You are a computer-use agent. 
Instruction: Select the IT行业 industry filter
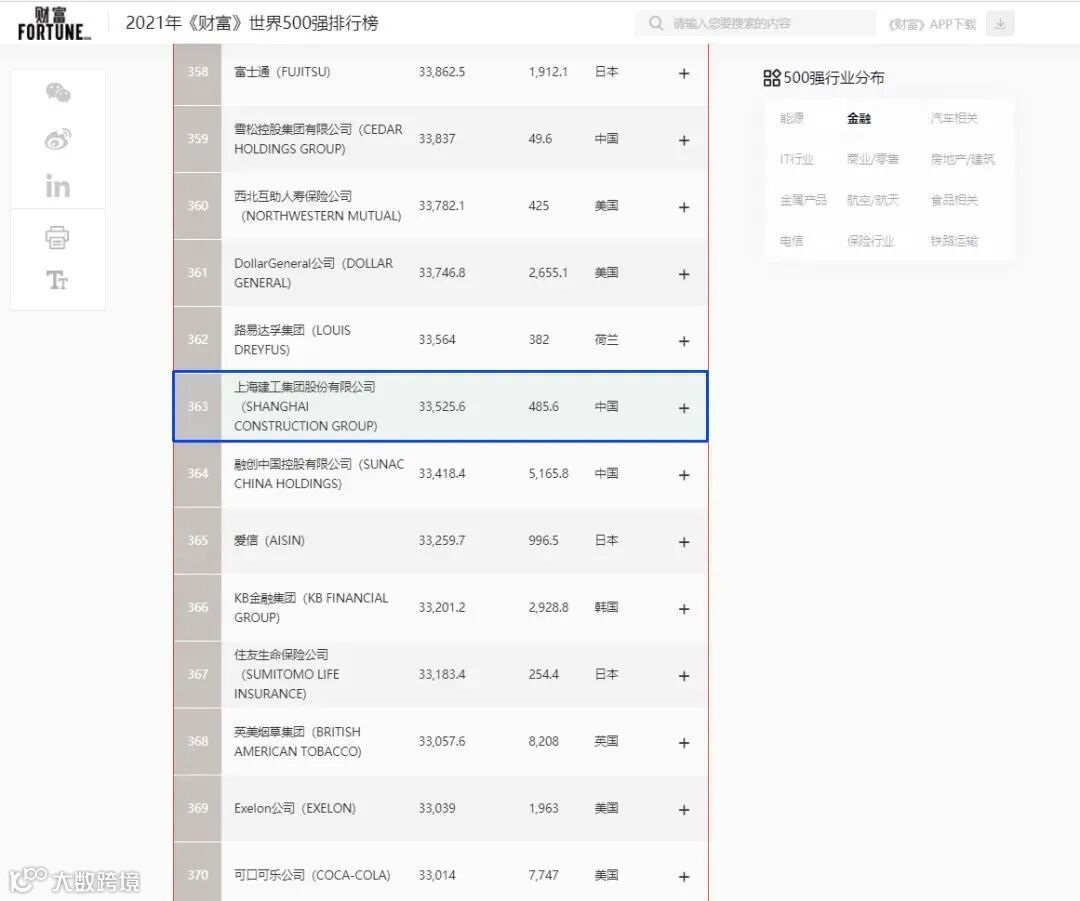click(x=797, y=159)
